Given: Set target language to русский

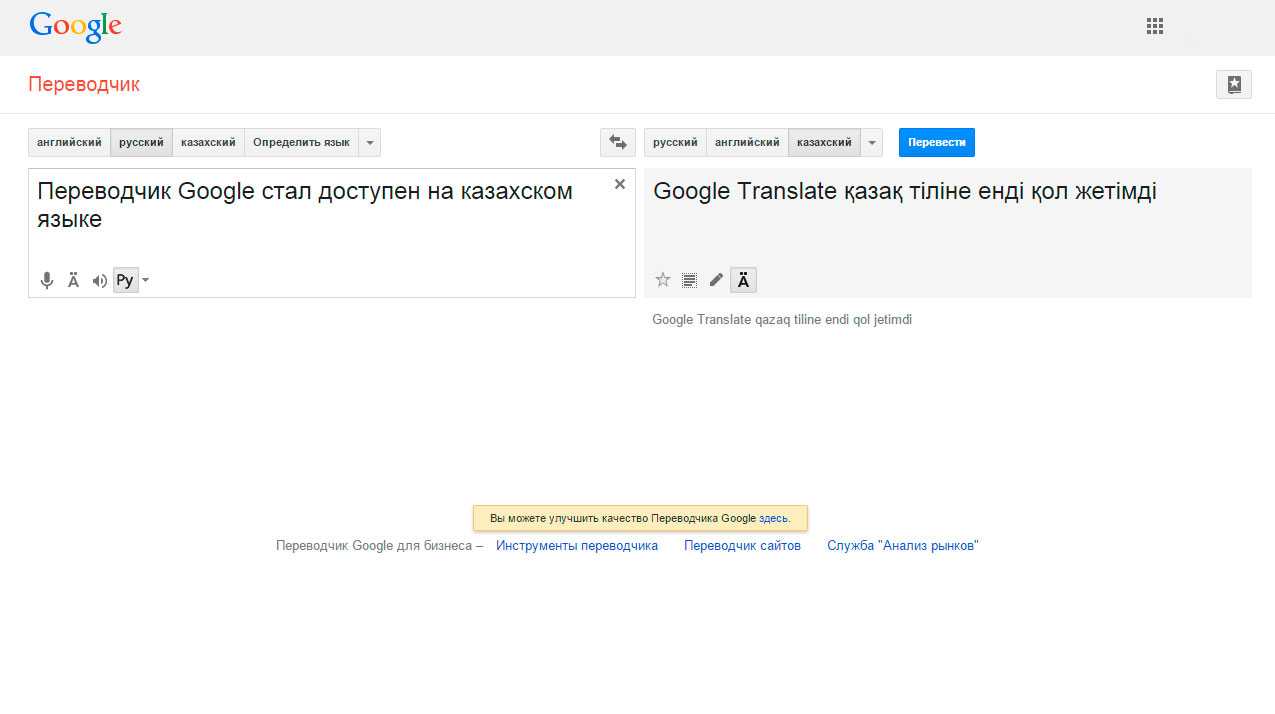Looking at the screenshot, I should tap(675, 143).
